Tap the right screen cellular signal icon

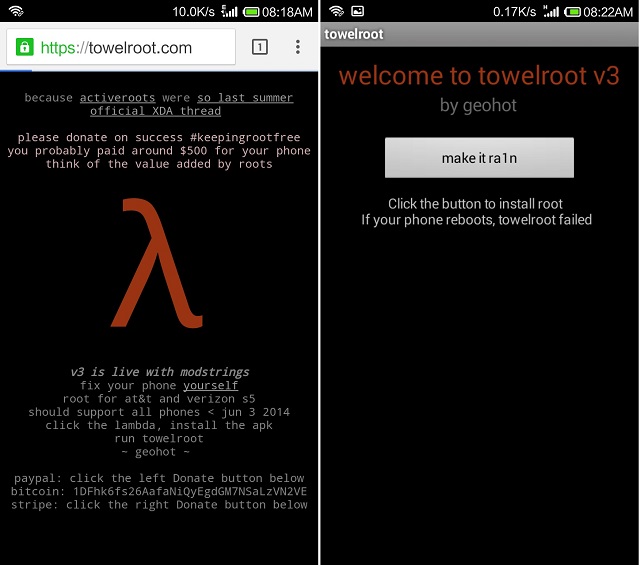[x=551, y=11]
